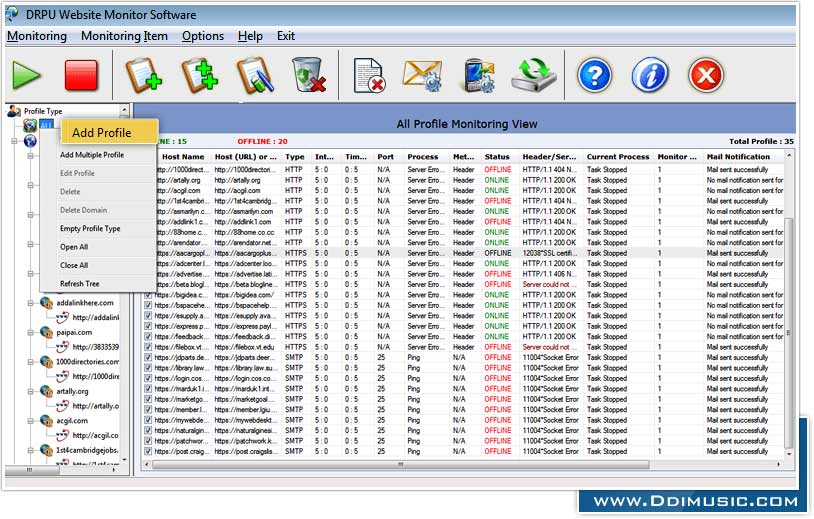
Task: Open the Options menu
Action: click(203, 36)
